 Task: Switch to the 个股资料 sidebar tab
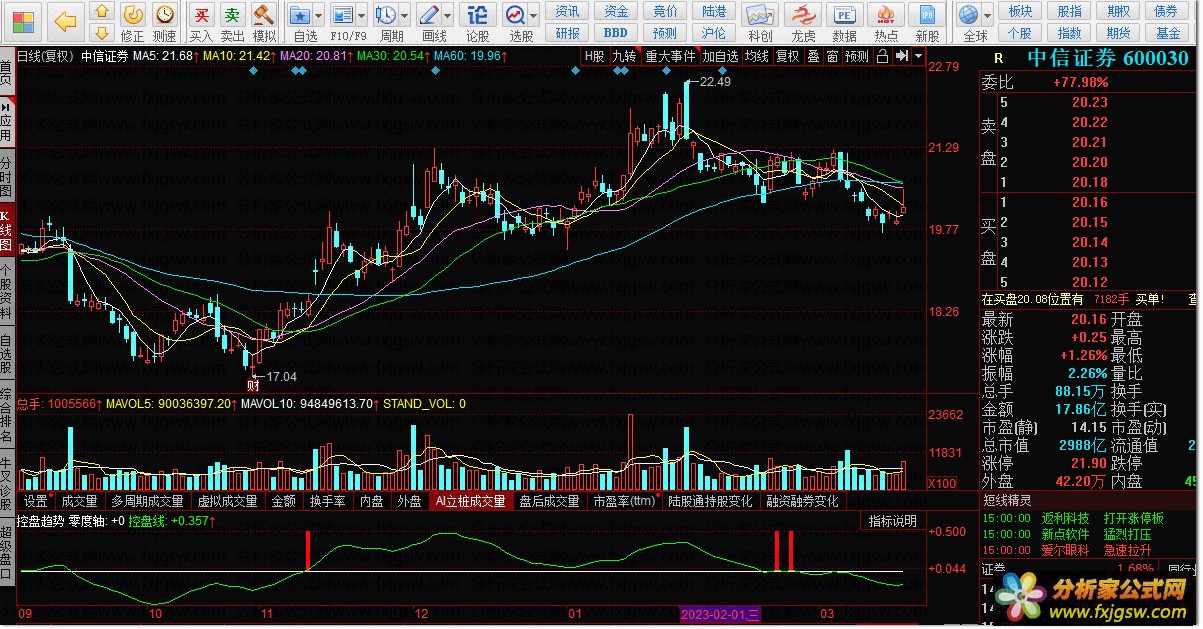coord(7,290)
